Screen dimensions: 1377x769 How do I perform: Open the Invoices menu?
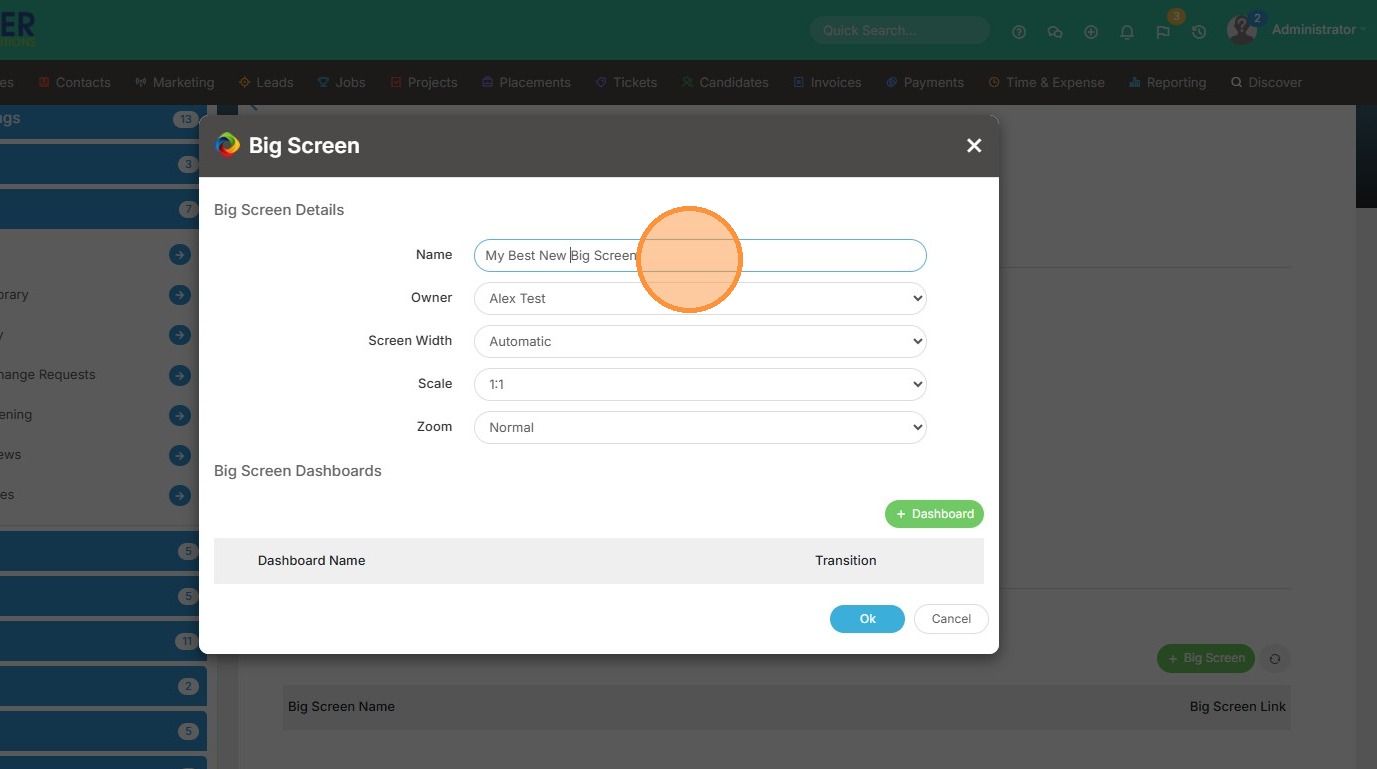pos(827,82)
